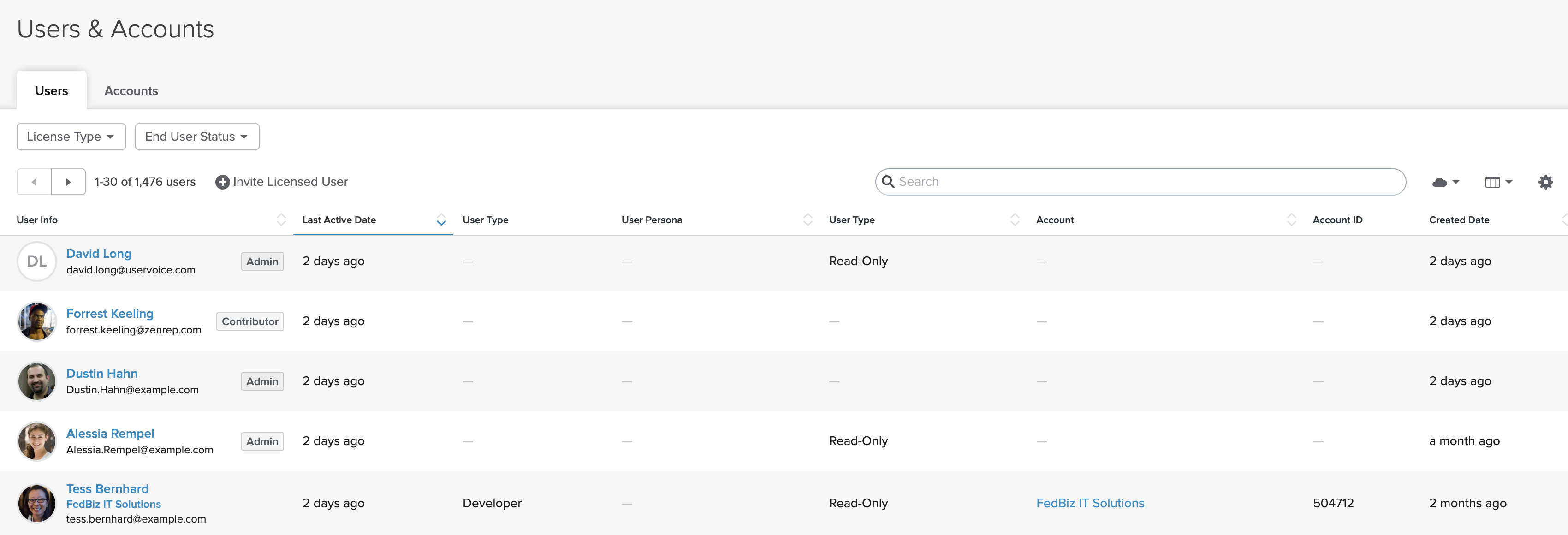The image size is (1568, 535).
Task: Toggle sort arrows on Account column
Action: point(1291,220)
